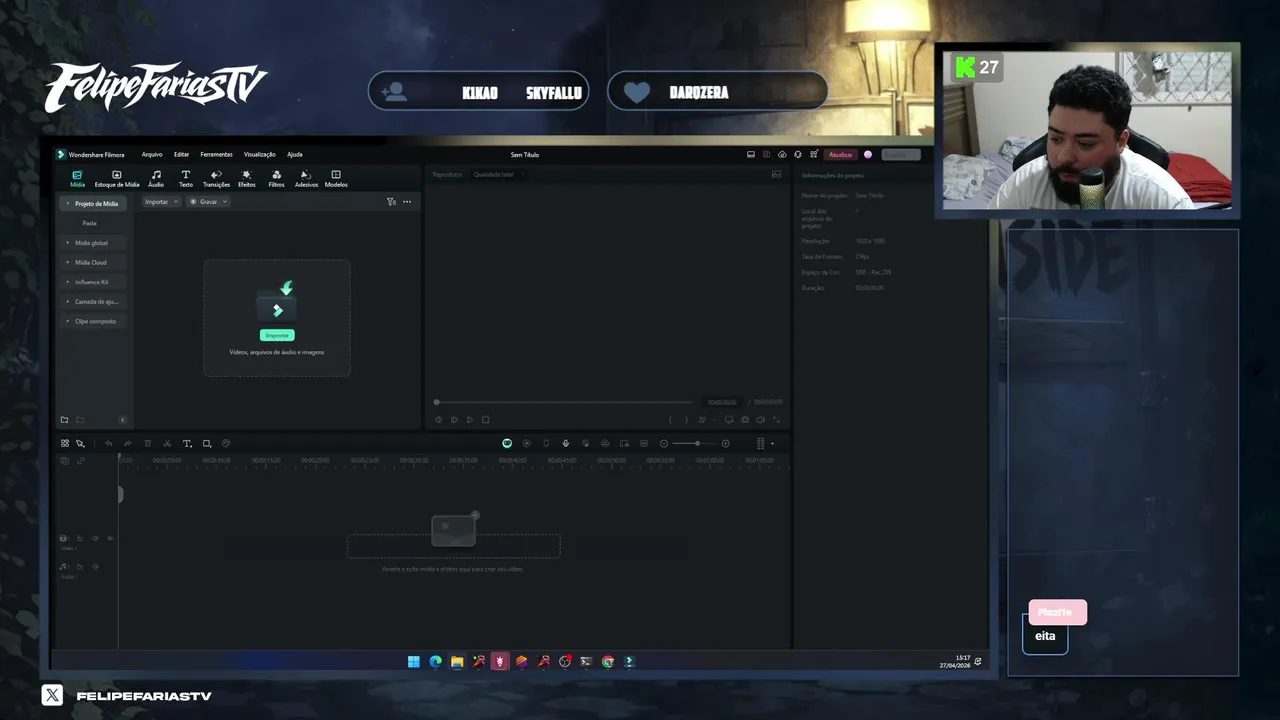Image resolution: width=1280 pixels, height=720 pixels.
Task: Collapse the media sidebar panel
Action: tap(123, 420)
